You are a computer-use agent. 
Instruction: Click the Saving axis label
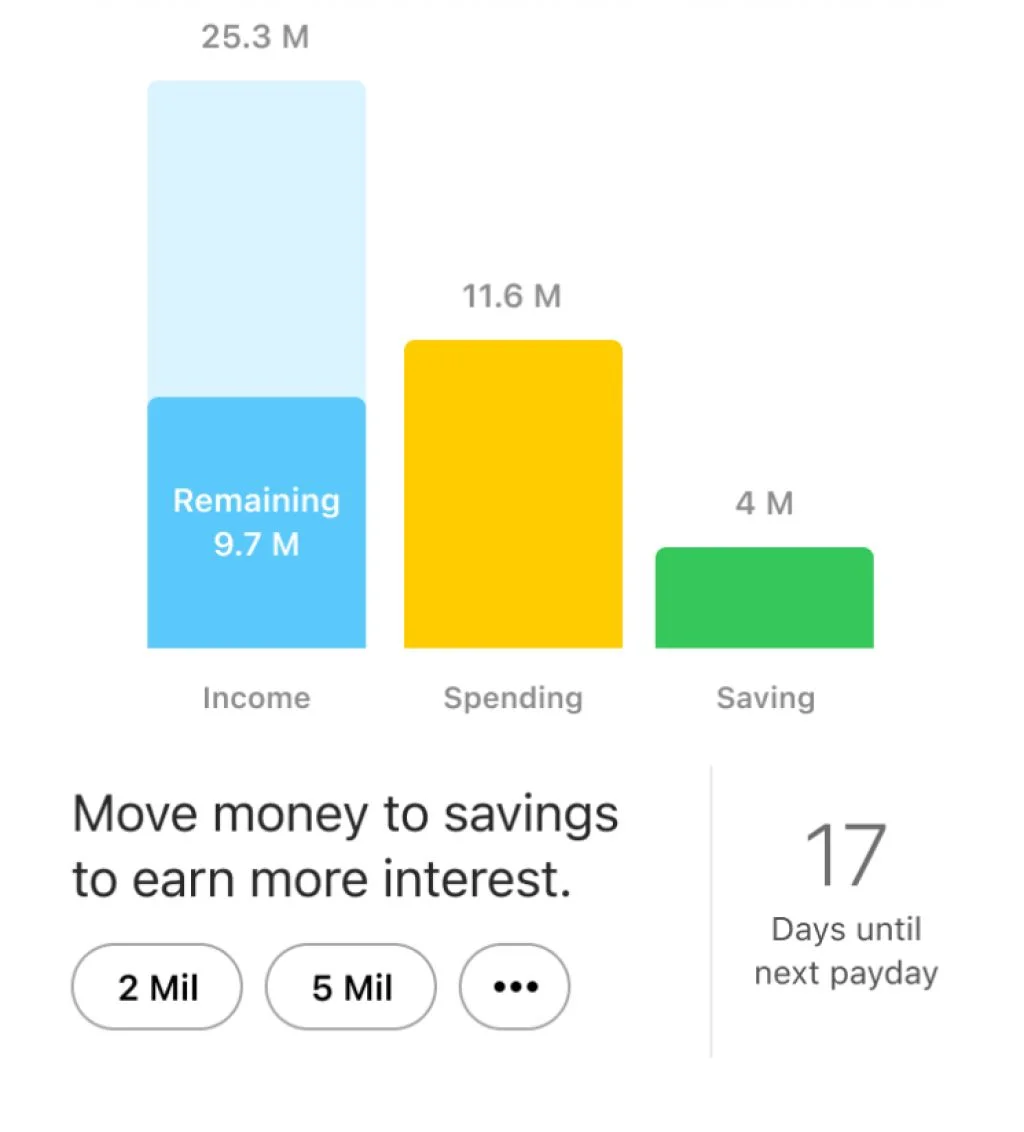[x=765, y=698]
